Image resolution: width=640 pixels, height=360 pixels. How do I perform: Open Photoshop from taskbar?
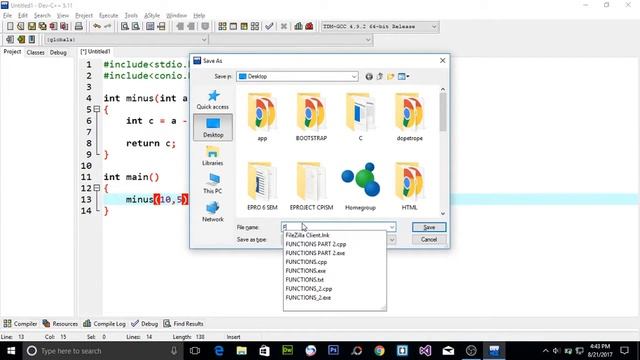point(333,351)
